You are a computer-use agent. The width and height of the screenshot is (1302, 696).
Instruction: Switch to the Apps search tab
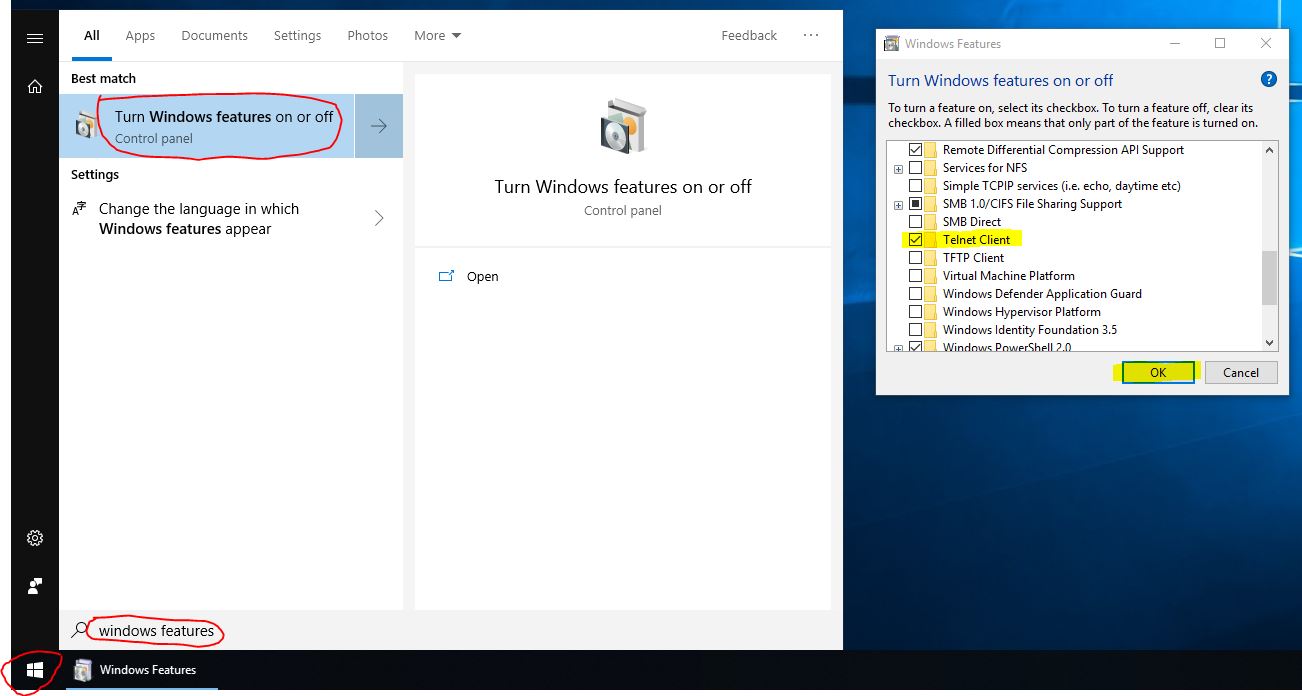coord(140,35)
